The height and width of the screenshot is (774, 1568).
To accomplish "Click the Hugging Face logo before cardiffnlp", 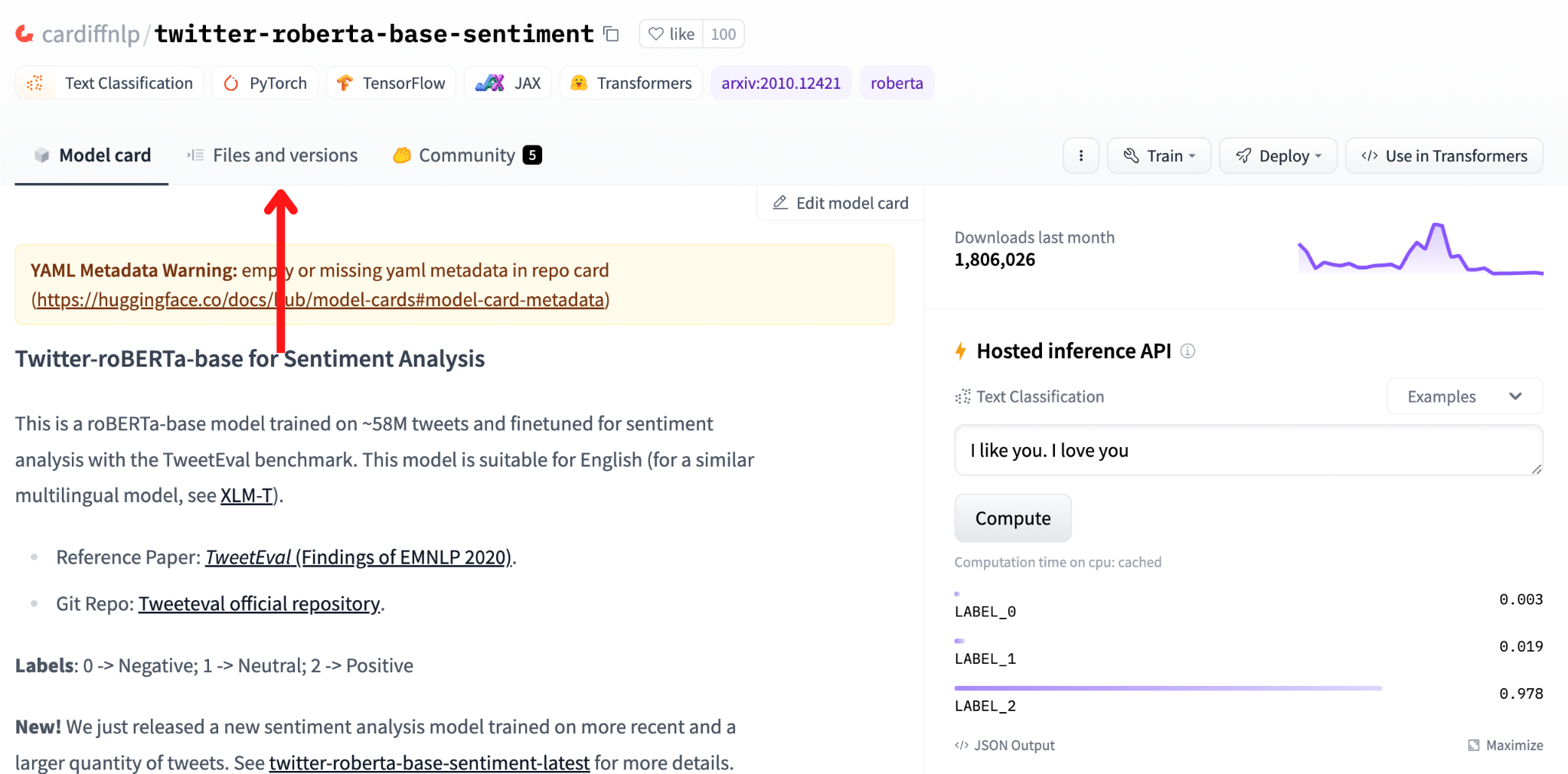I will pyautogui.click(x=25, y=34).
